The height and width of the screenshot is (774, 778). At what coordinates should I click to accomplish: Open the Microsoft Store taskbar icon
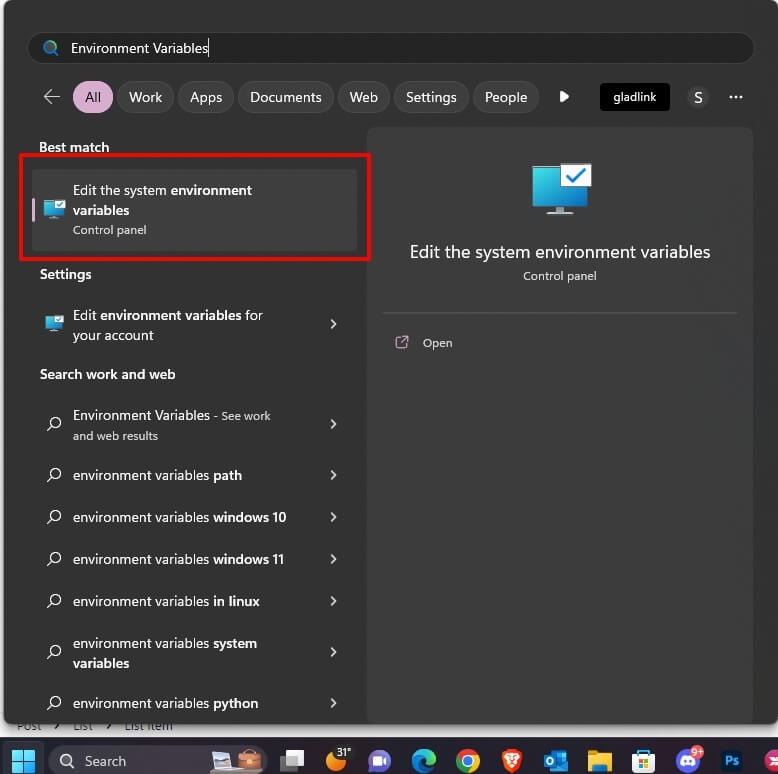[x=643, y=760]
